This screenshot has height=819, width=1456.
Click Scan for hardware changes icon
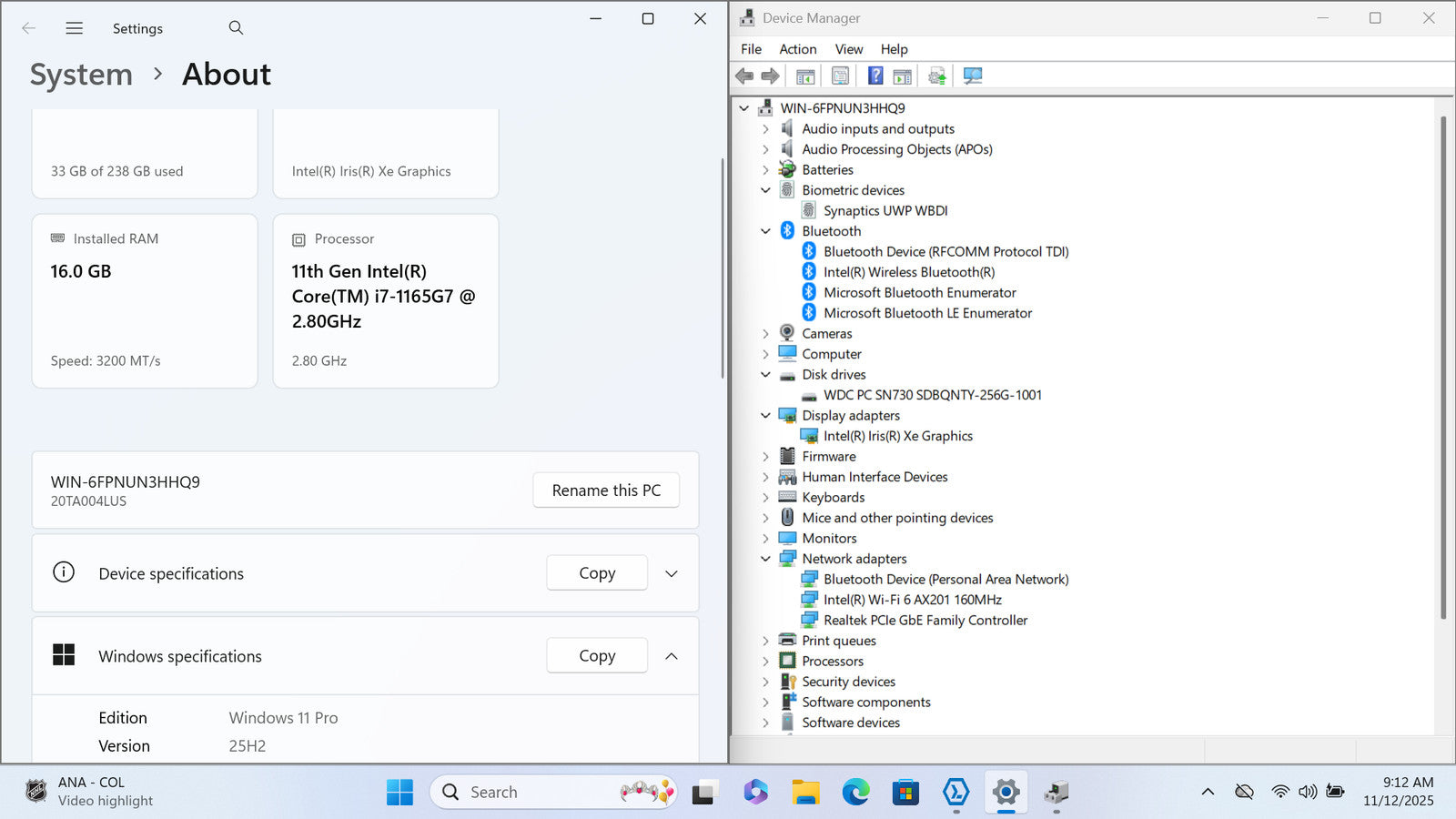click(x=973, y=76)
